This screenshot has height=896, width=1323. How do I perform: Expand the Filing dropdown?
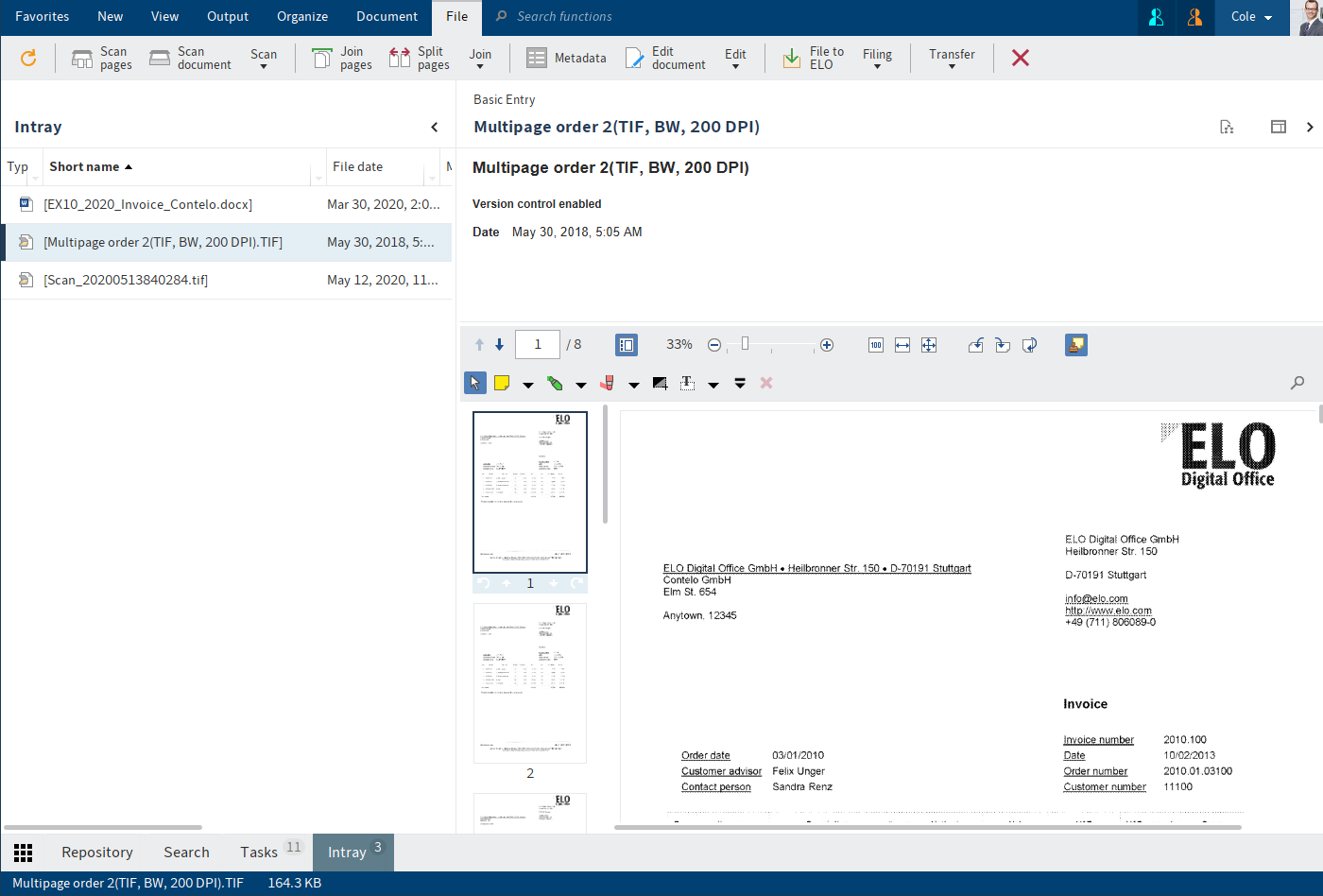coord(877,59)
